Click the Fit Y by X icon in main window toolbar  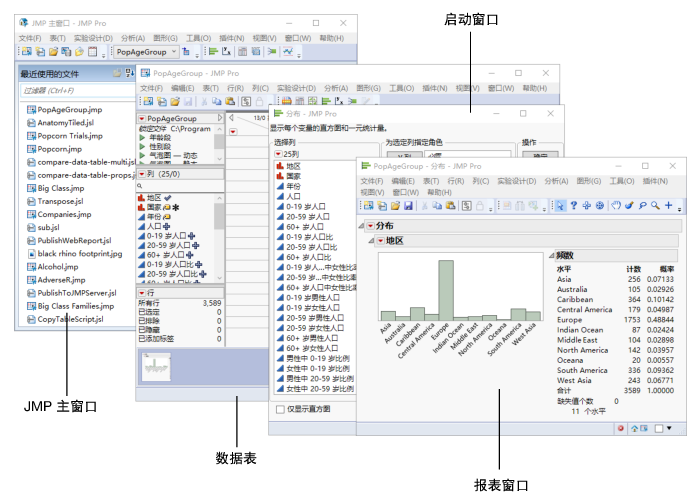tap(226, 51)
